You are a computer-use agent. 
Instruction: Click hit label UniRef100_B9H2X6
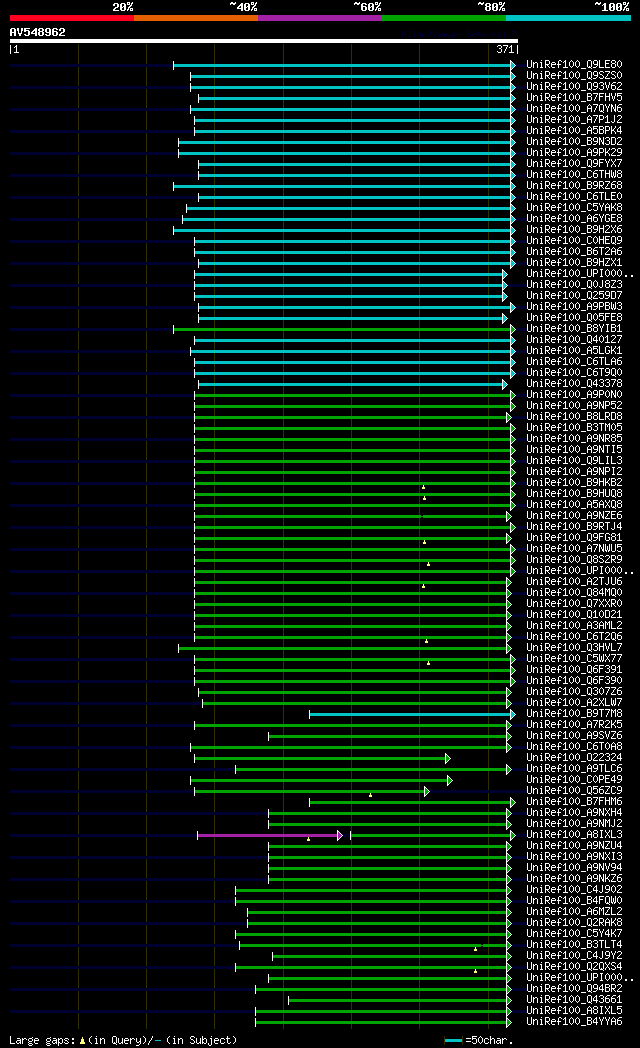[x=574, y=230]
